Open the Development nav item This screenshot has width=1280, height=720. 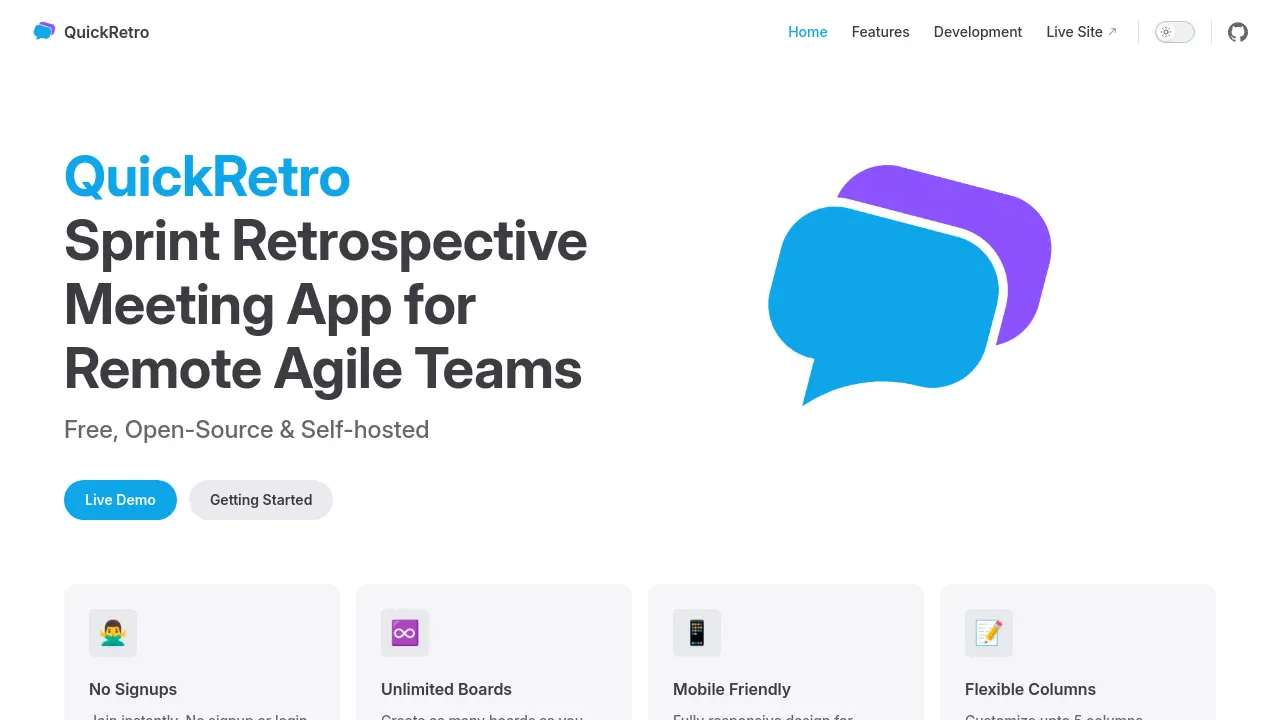click(x=978, y=32)
